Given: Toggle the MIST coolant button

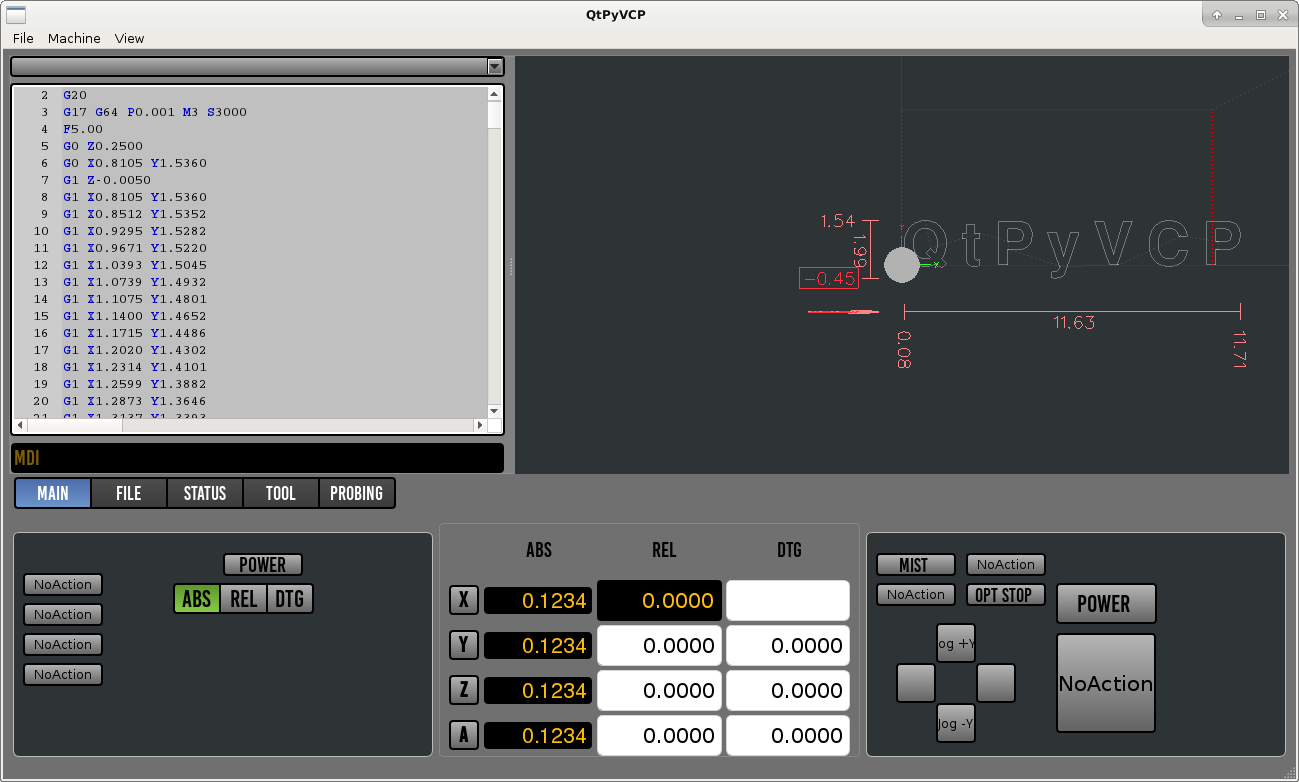Looking at the screenshot, I should (x=915, y=565).
